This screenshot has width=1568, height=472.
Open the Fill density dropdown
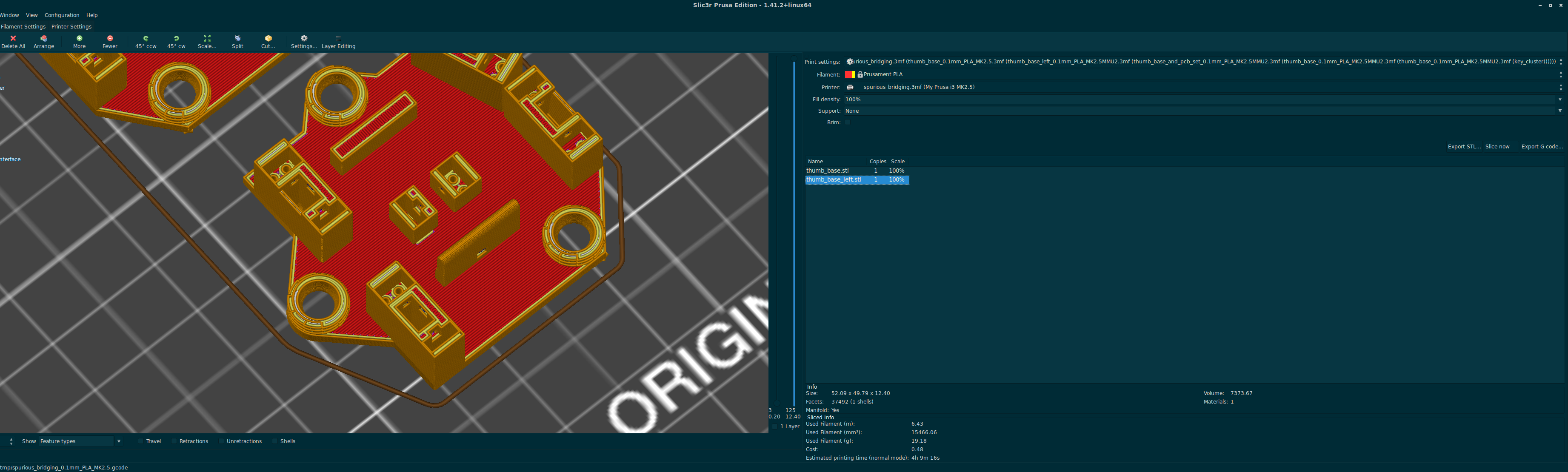[x=1560, y=99]
